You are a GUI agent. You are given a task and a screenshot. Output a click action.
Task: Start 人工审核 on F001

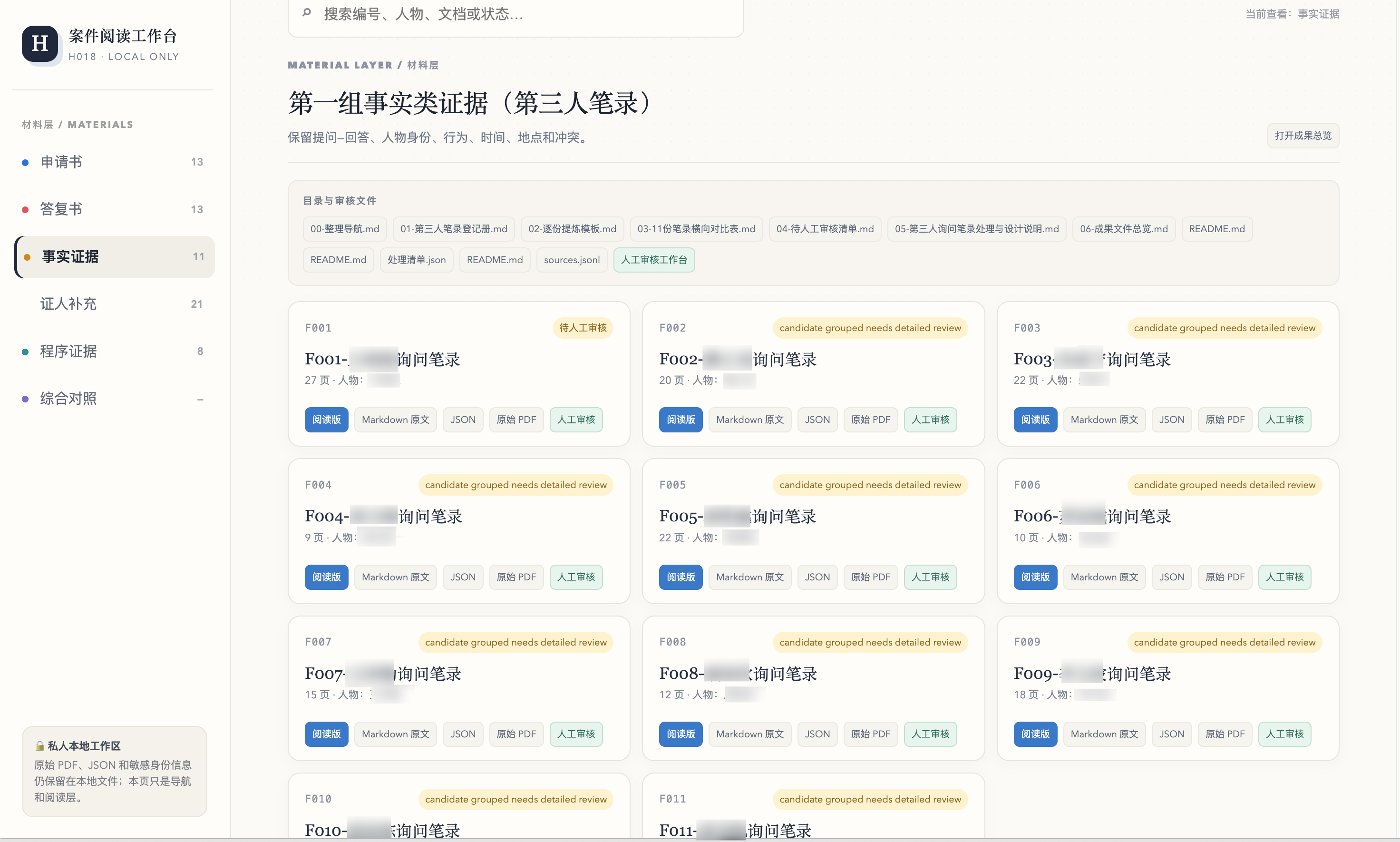coord(576,420)
